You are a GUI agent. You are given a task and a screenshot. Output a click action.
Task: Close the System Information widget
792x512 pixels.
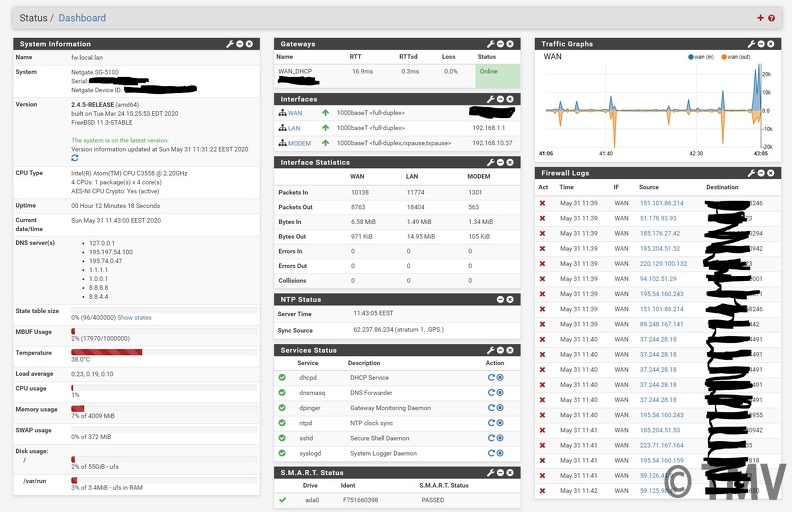[x=249, y=44]
